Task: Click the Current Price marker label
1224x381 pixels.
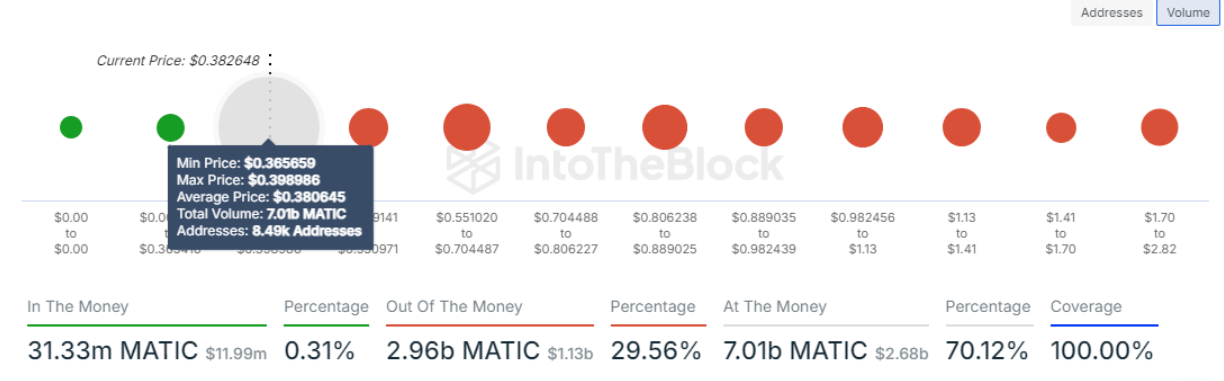Action: pyautogui.click(x=178, y=61)
